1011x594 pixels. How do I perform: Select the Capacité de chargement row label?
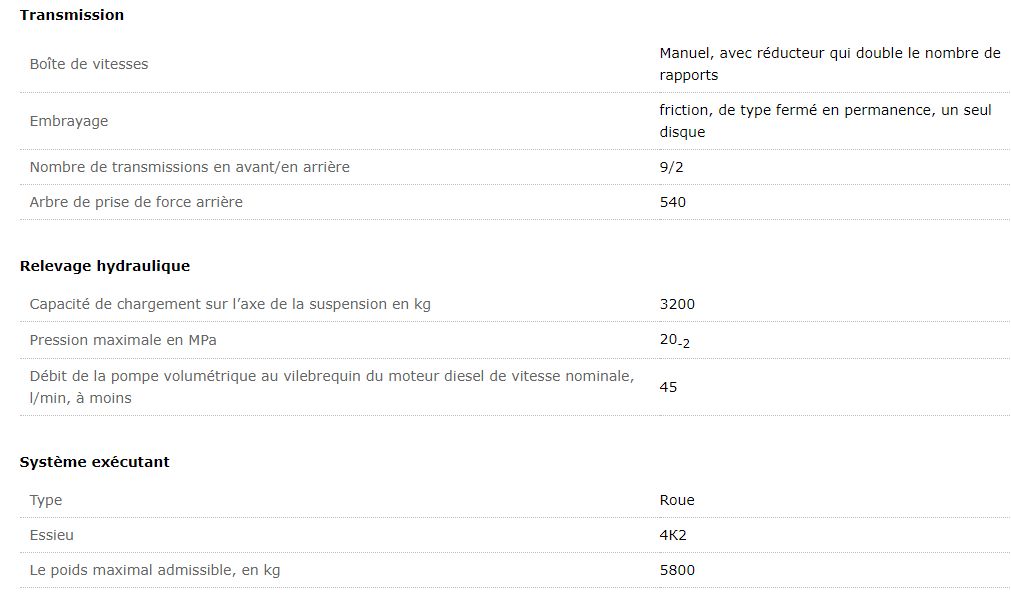[x=230, y=304]
